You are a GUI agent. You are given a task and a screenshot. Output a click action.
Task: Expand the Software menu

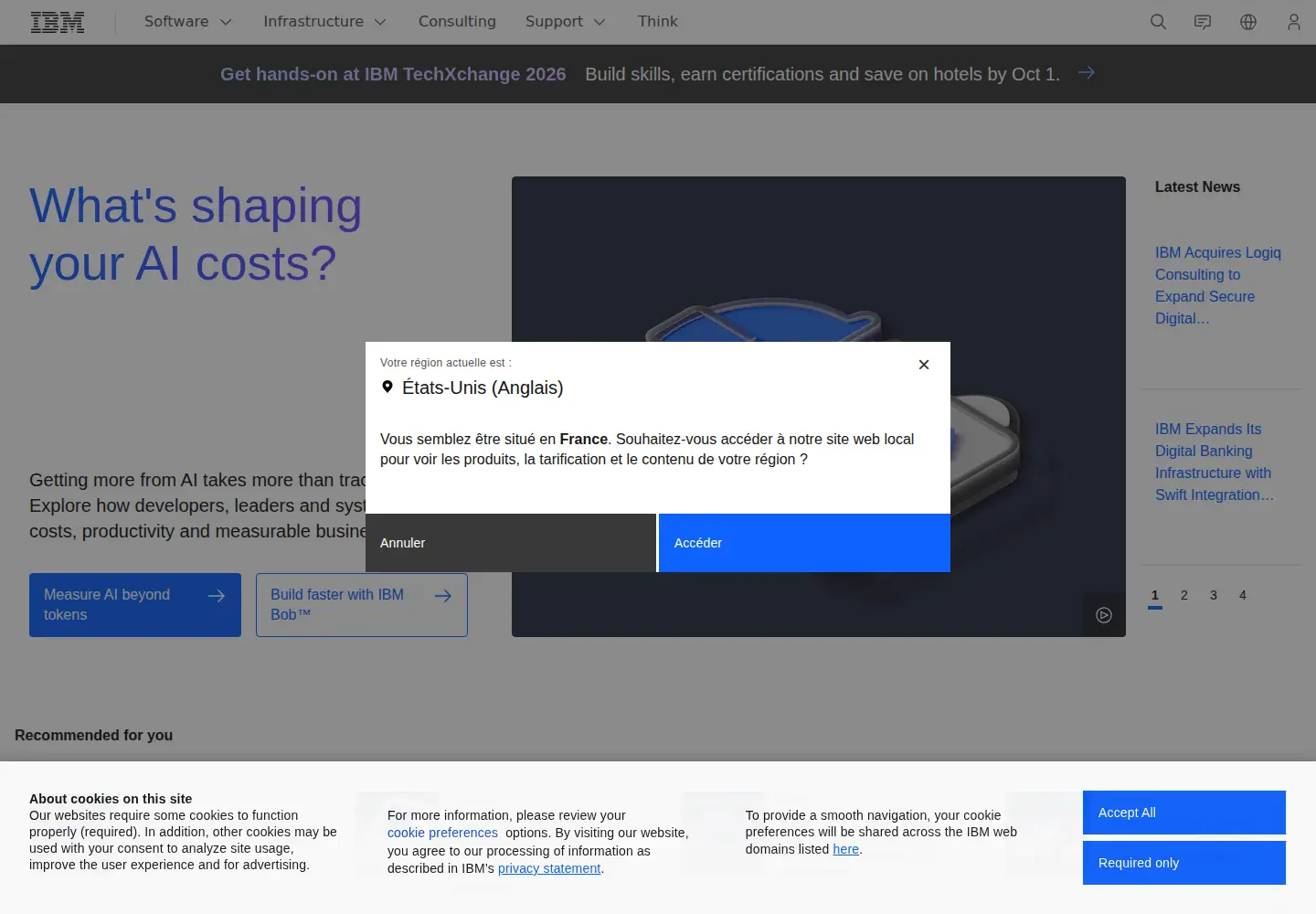pos(188,22)
